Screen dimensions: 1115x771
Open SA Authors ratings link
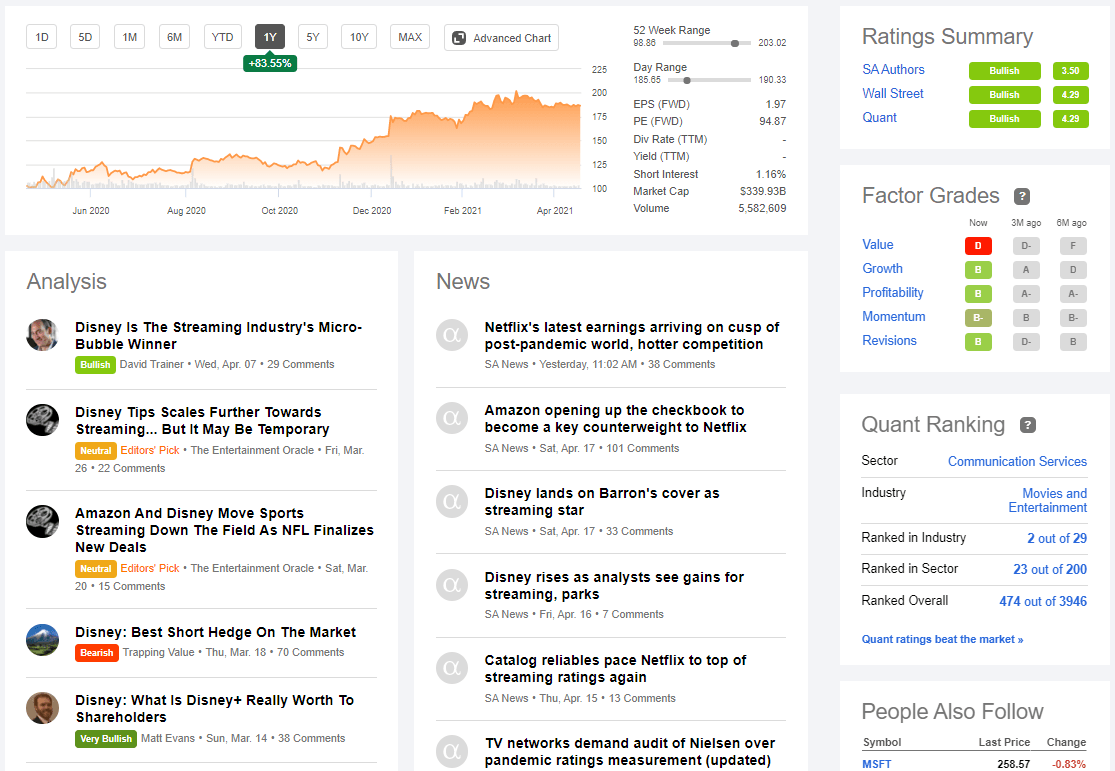pos(893,70)
